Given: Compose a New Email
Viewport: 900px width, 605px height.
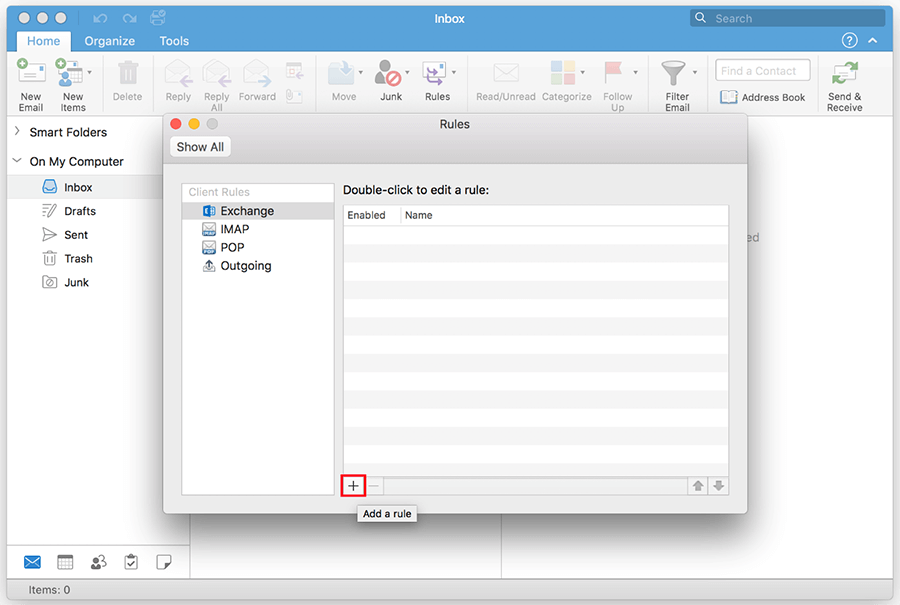Looking at the screenshot, I should [x=31, y=80].
